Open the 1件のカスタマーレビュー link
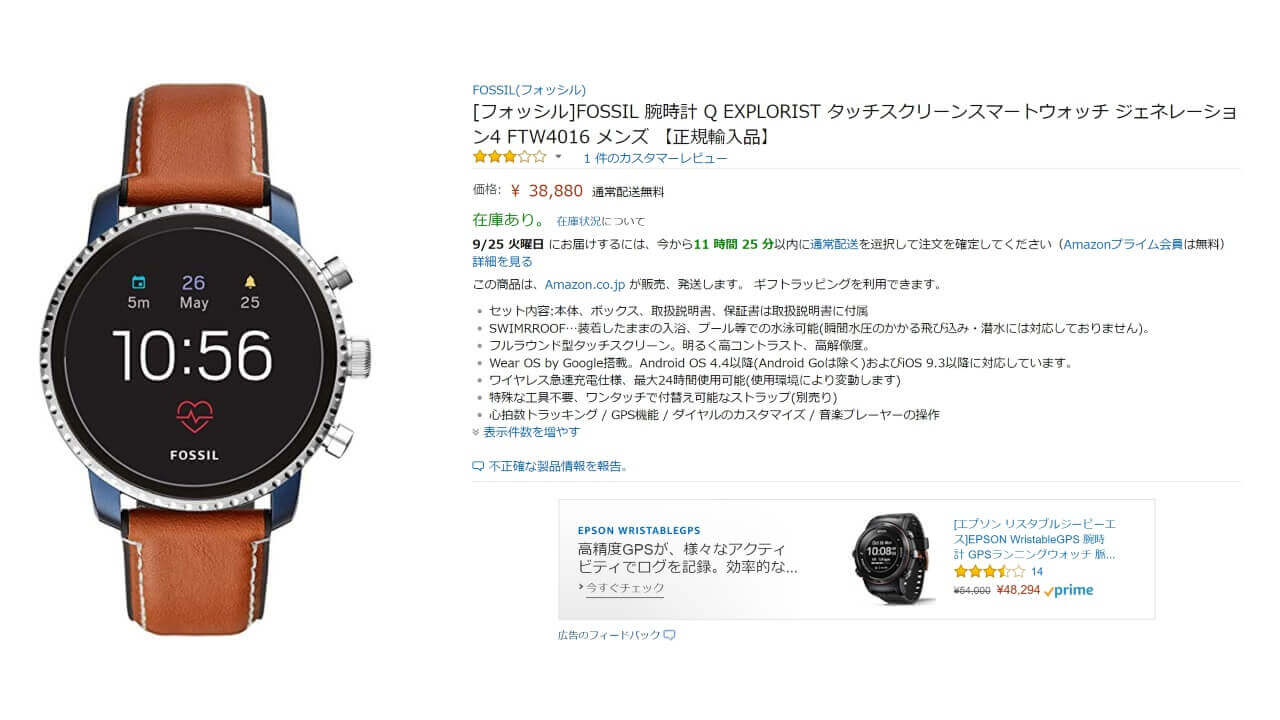 655,158
